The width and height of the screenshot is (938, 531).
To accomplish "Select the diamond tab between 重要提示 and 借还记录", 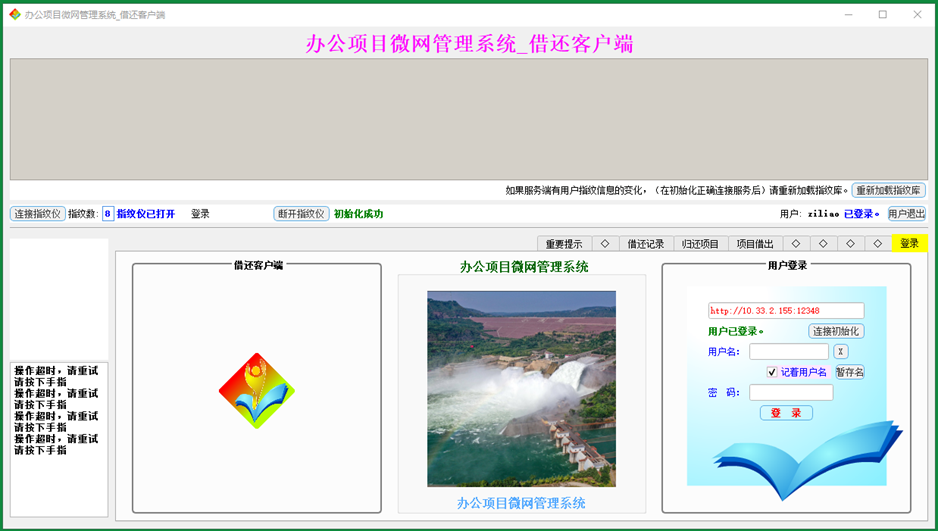I will [x=605, y=243].
